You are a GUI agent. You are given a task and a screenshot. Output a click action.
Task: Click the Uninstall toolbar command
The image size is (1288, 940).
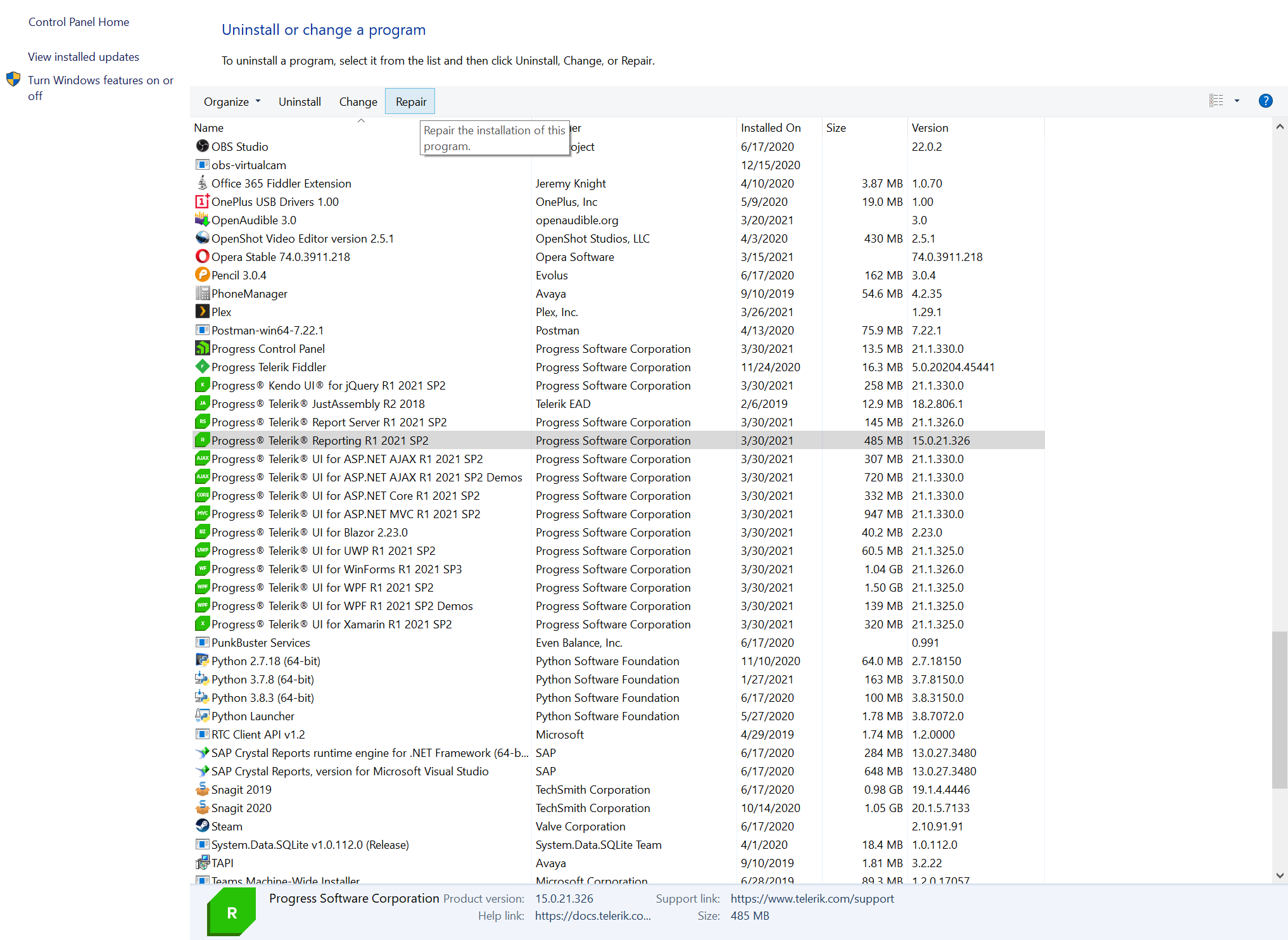pos(300,102)
